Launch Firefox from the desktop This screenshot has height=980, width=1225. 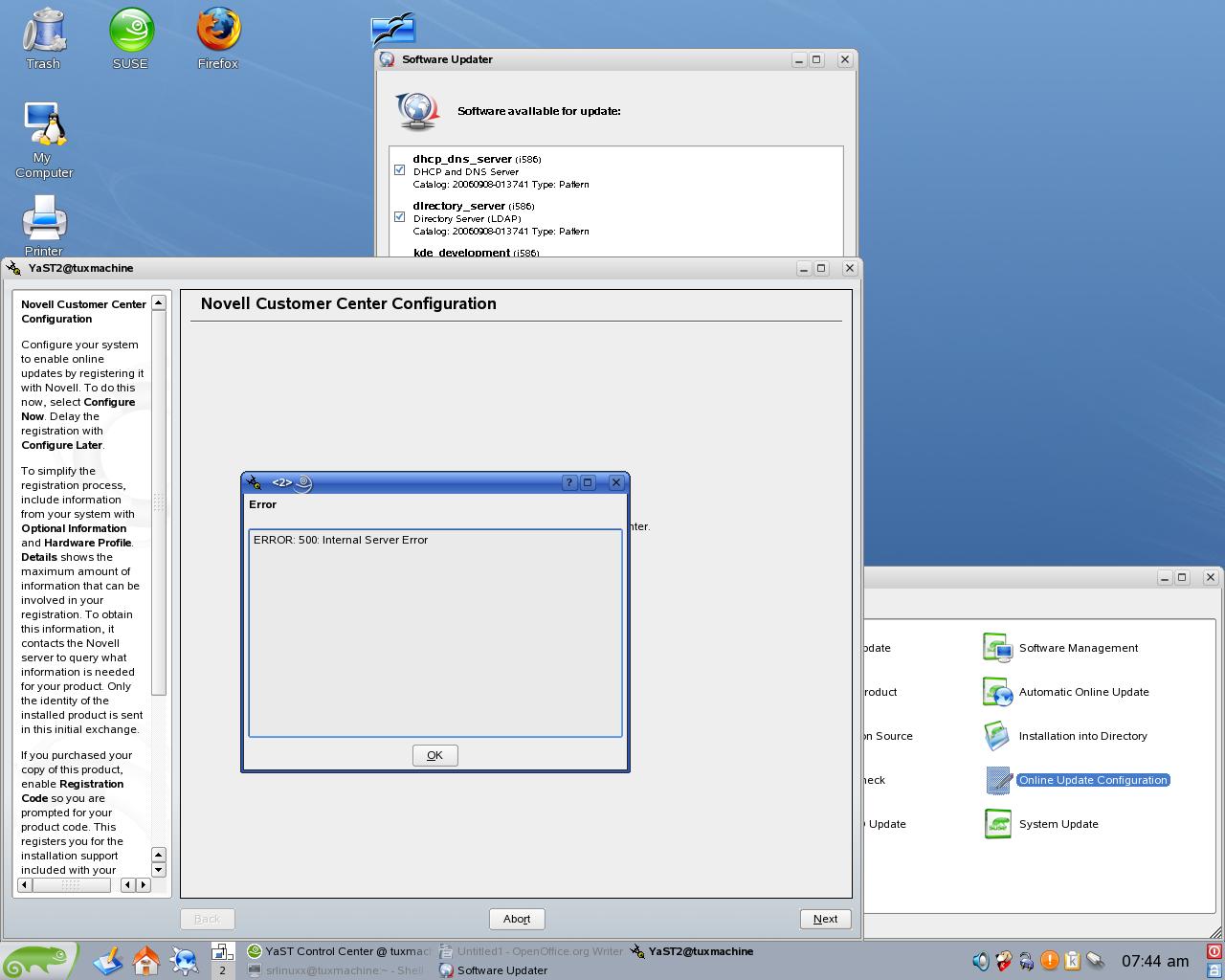click(218, 38)
